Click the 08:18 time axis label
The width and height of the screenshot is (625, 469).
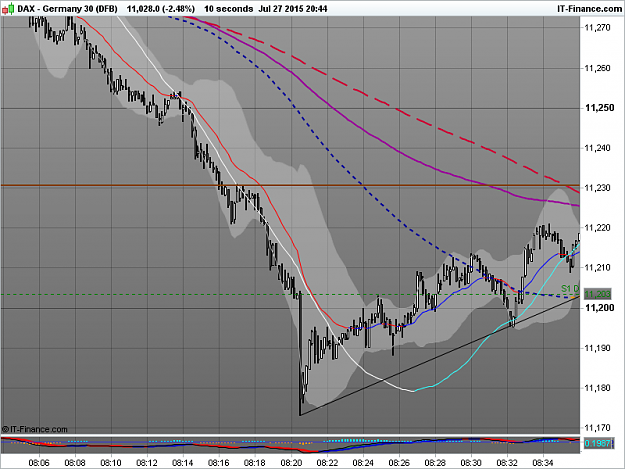254,463
